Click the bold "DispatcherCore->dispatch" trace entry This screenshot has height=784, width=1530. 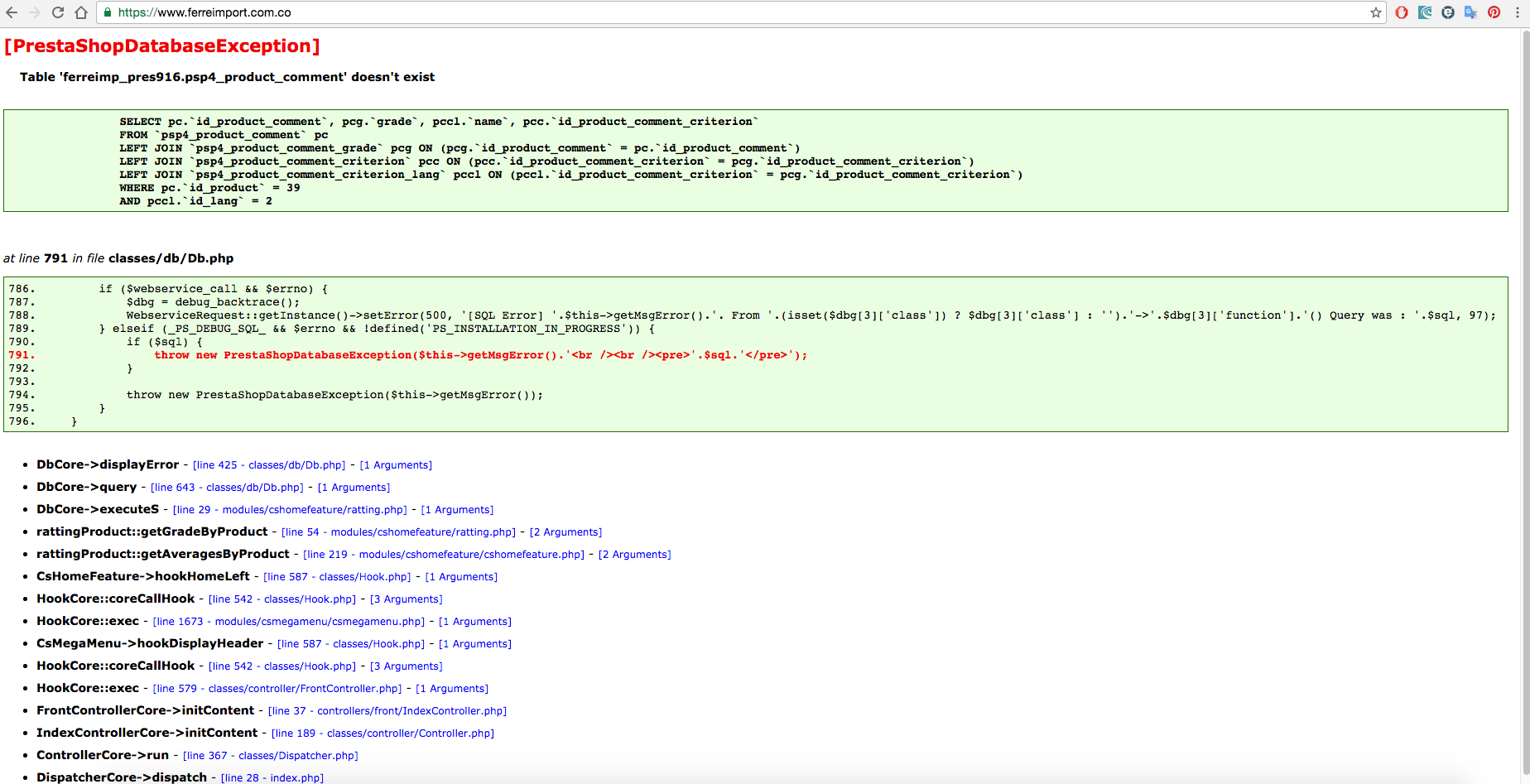click(122, 777)
